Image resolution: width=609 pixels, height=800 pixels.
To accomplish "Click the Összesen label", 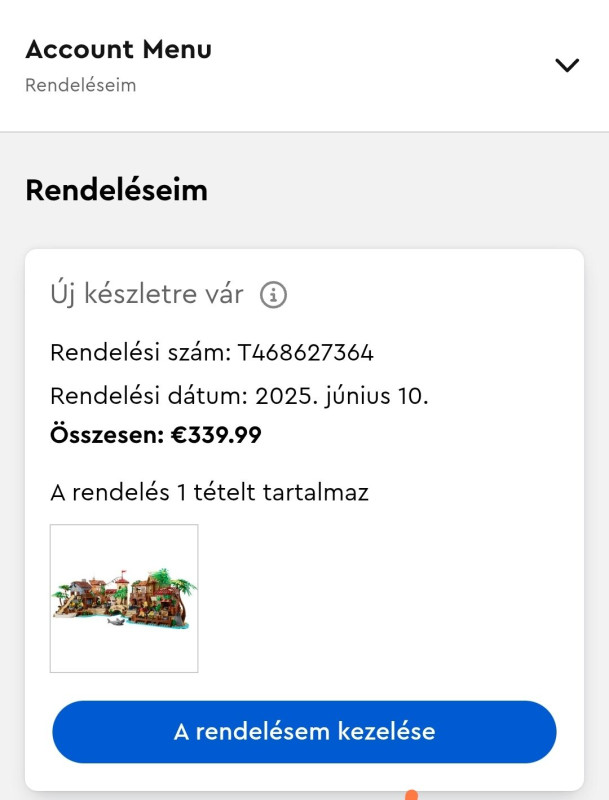I will pos(107,435).
